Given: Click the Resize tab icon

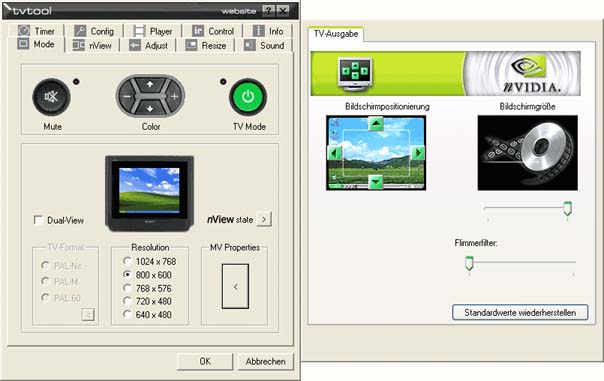Looking at the screenshot, I should 191,45.
